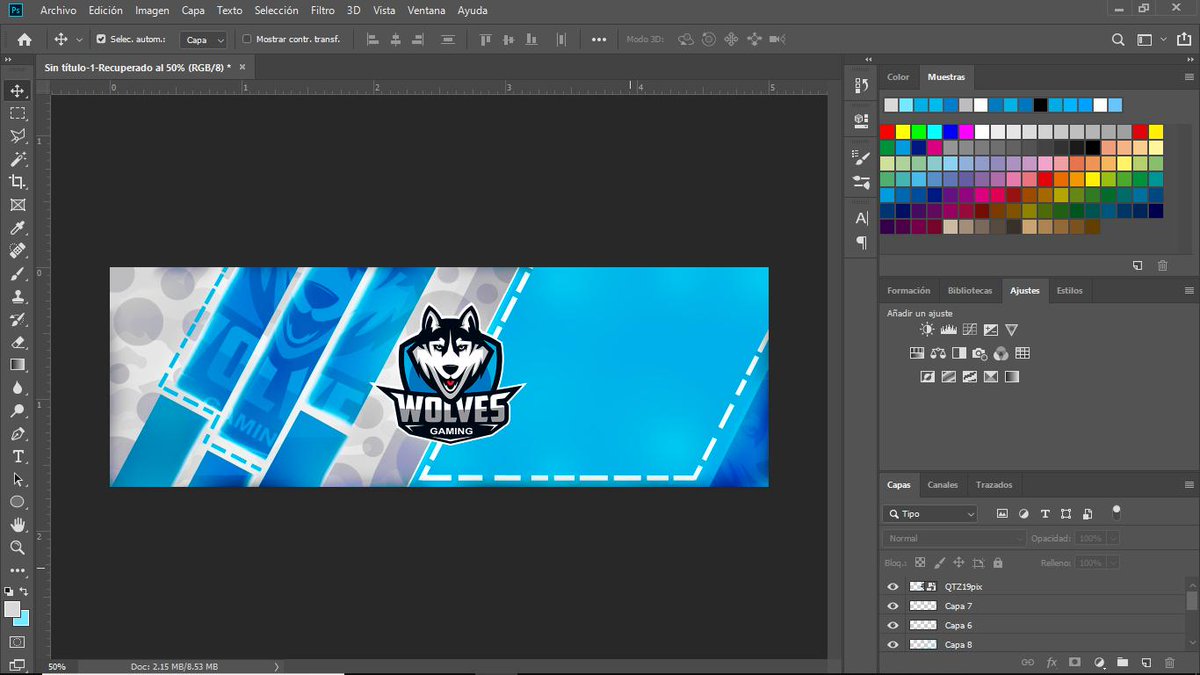Add layer style with fx icon
The width and height of the screenshot is (1200, 675).
tap(1052, 662)
